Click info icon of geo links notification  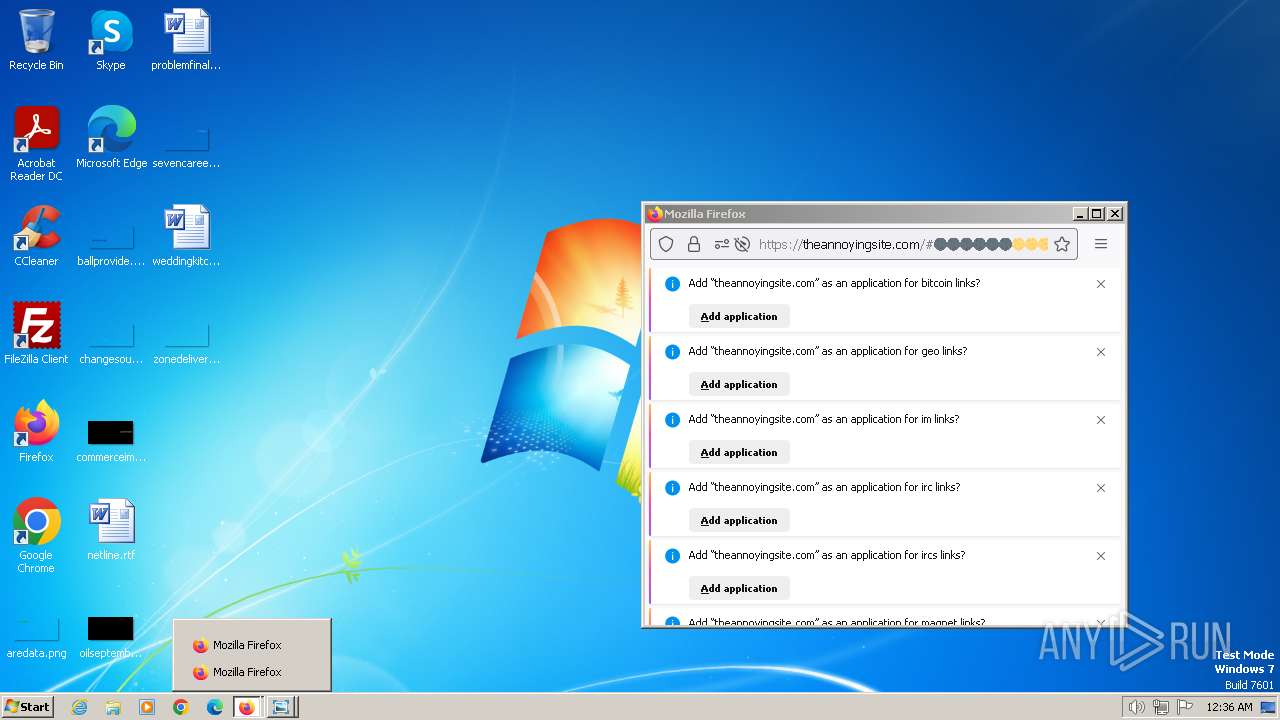(672, 352)
